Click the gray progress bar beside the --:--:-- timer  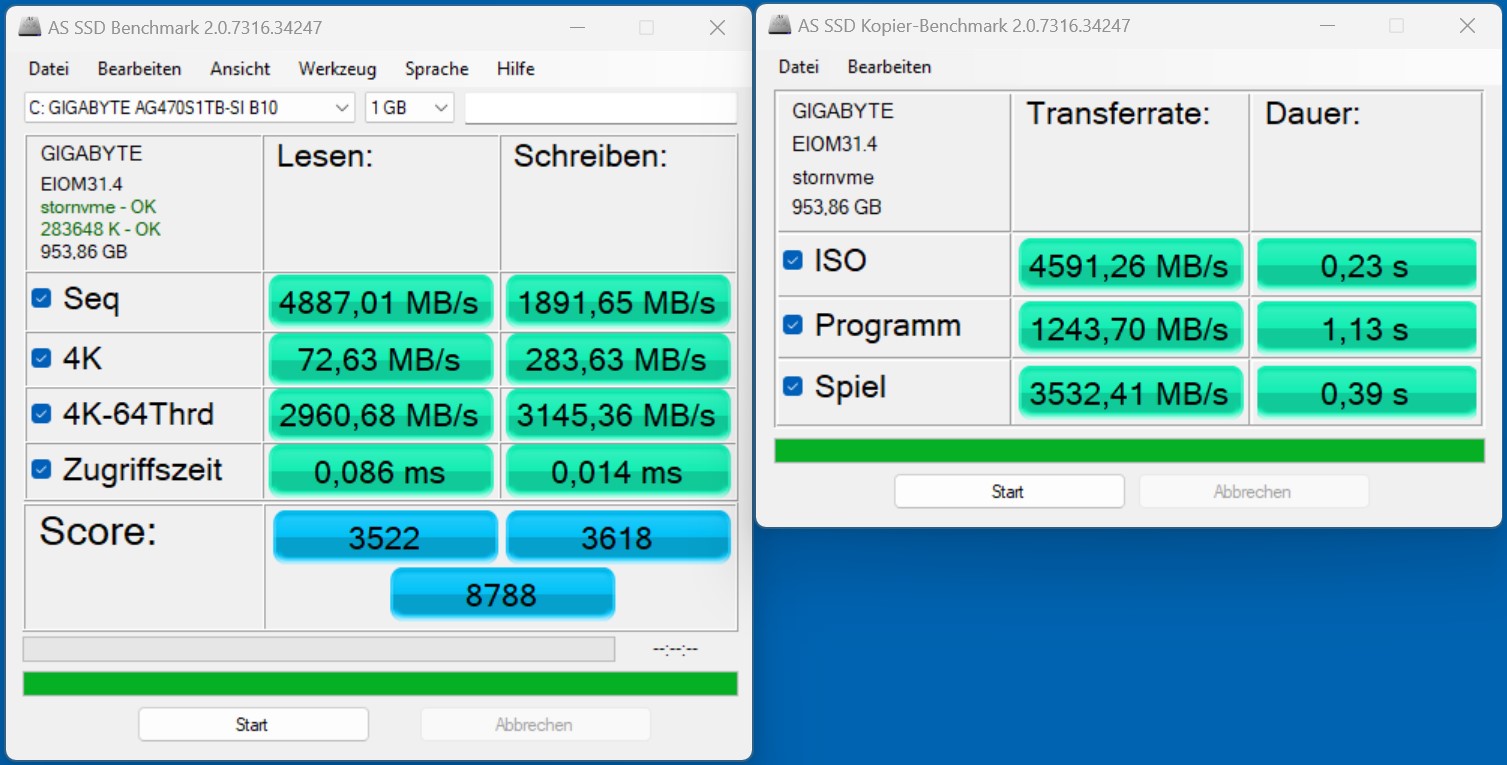point(319,649)
